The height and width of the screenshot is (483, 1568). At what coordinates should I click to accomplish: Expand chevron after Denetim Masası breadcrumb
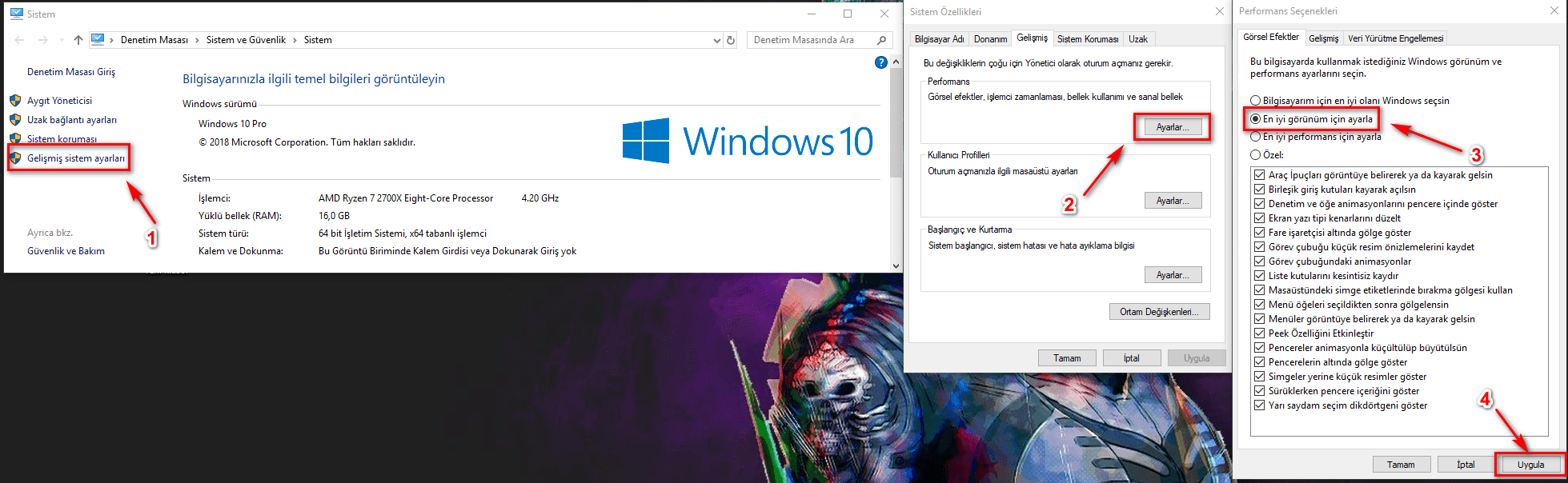tap(197, 40)
